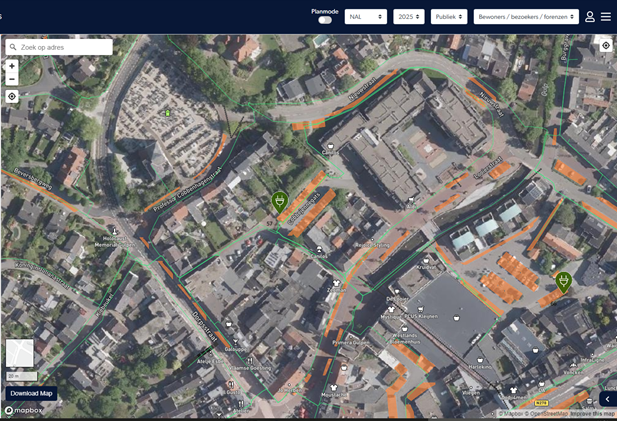The width and height of the screenshot is (617, 421).
Task: Click the Improve this map link
Action: (593, 414)
